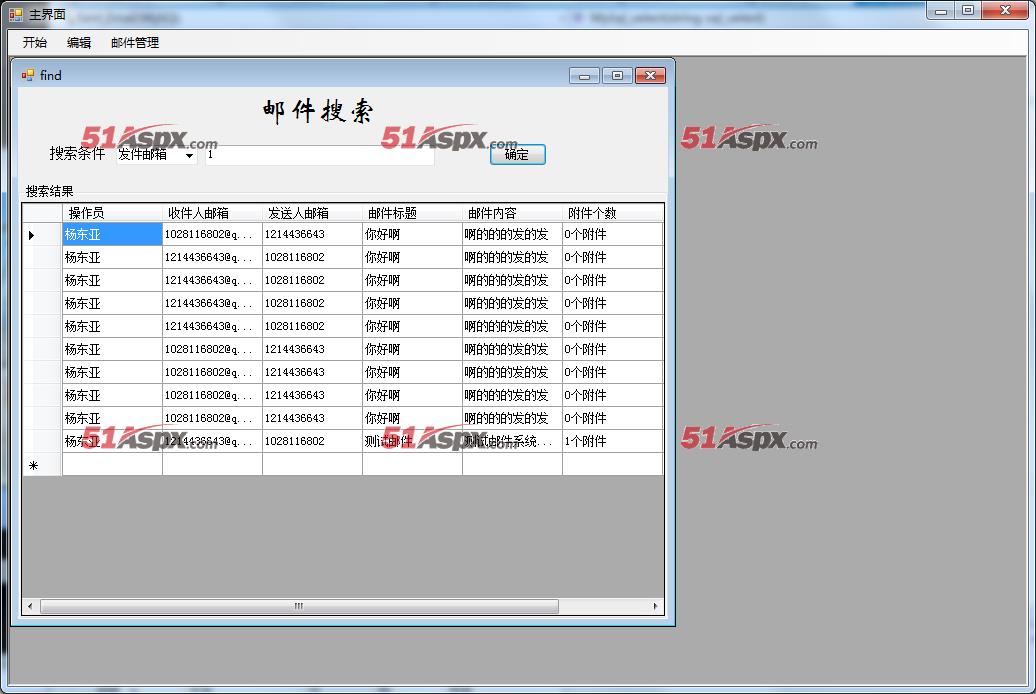
Task: Click the 附件个数 column header
Action: 611,213
